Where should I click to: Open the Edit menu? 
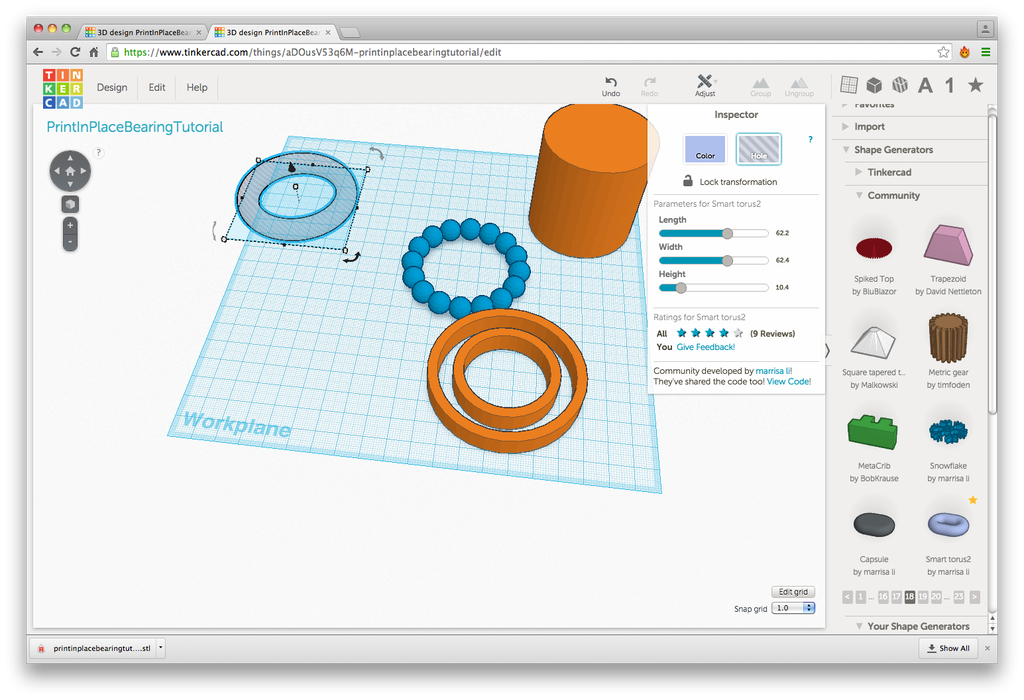[x=157, y=88]
